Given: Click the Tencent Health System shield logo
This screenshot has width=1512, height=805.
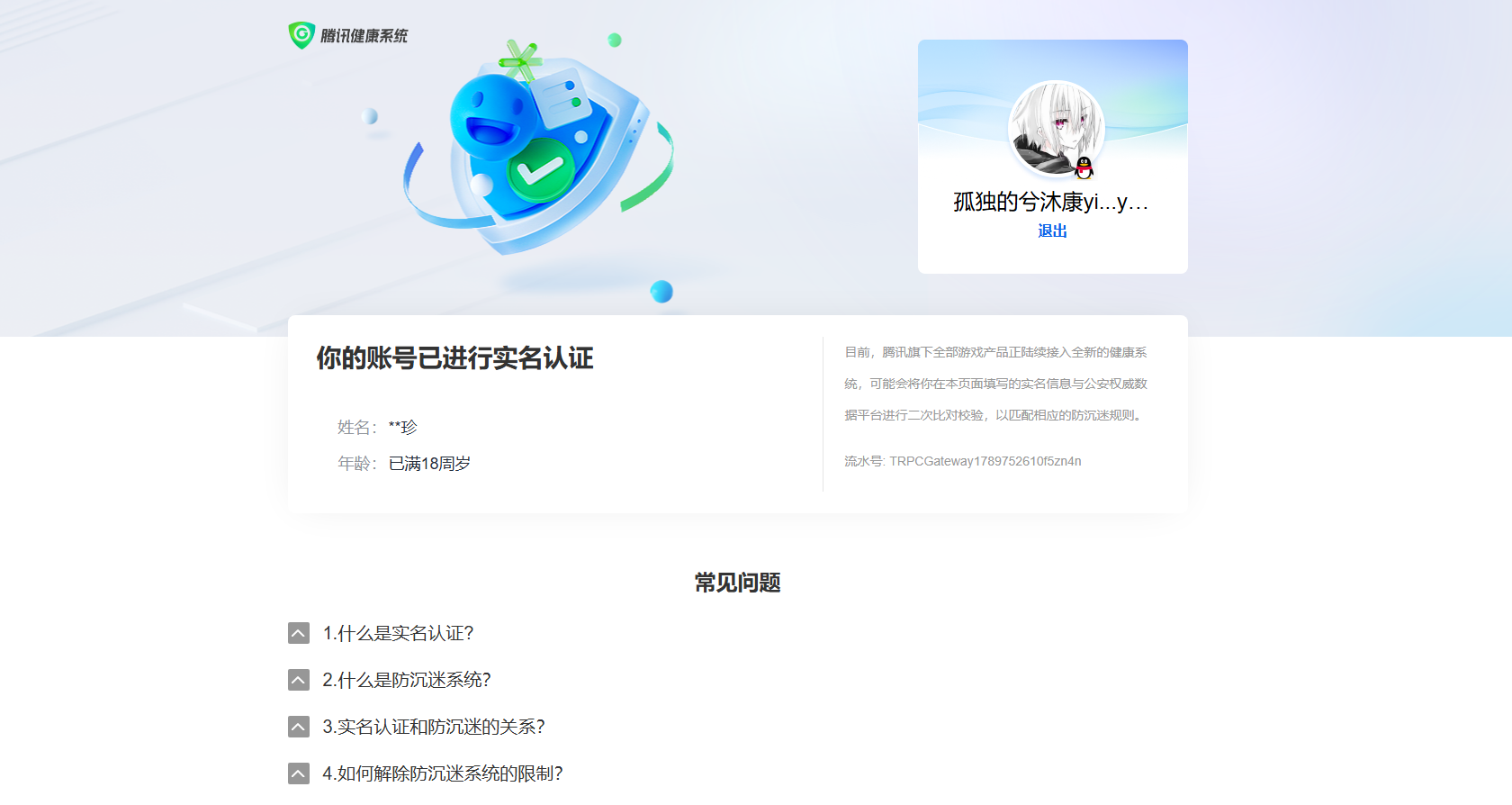Looking at the screenshot, I should click(301, 35).
